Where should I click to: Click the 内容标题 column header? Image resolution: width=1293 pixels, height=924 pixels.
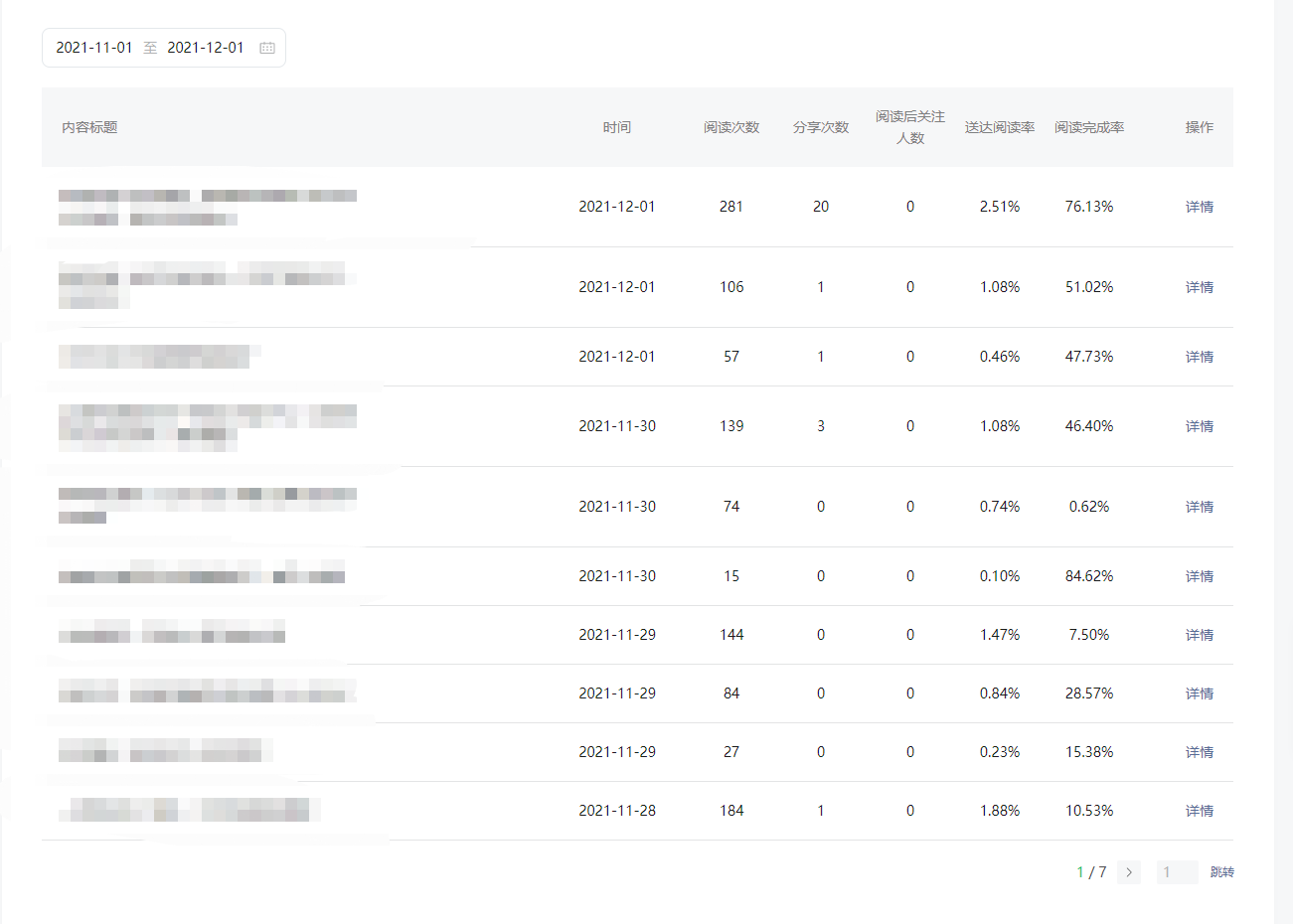pos(89,127)
